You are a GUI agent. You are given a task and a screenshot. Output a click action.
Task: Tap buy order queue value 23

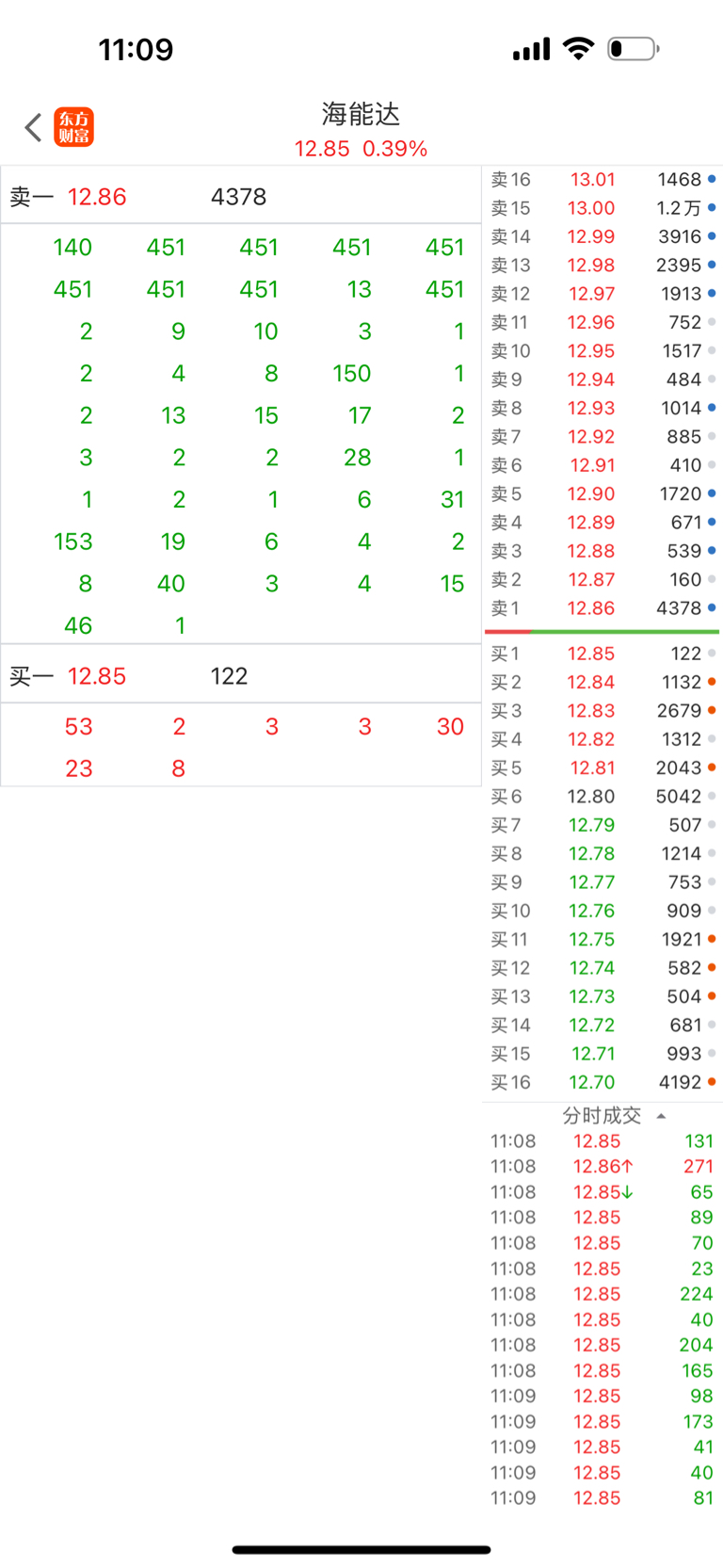pos(79,769)
